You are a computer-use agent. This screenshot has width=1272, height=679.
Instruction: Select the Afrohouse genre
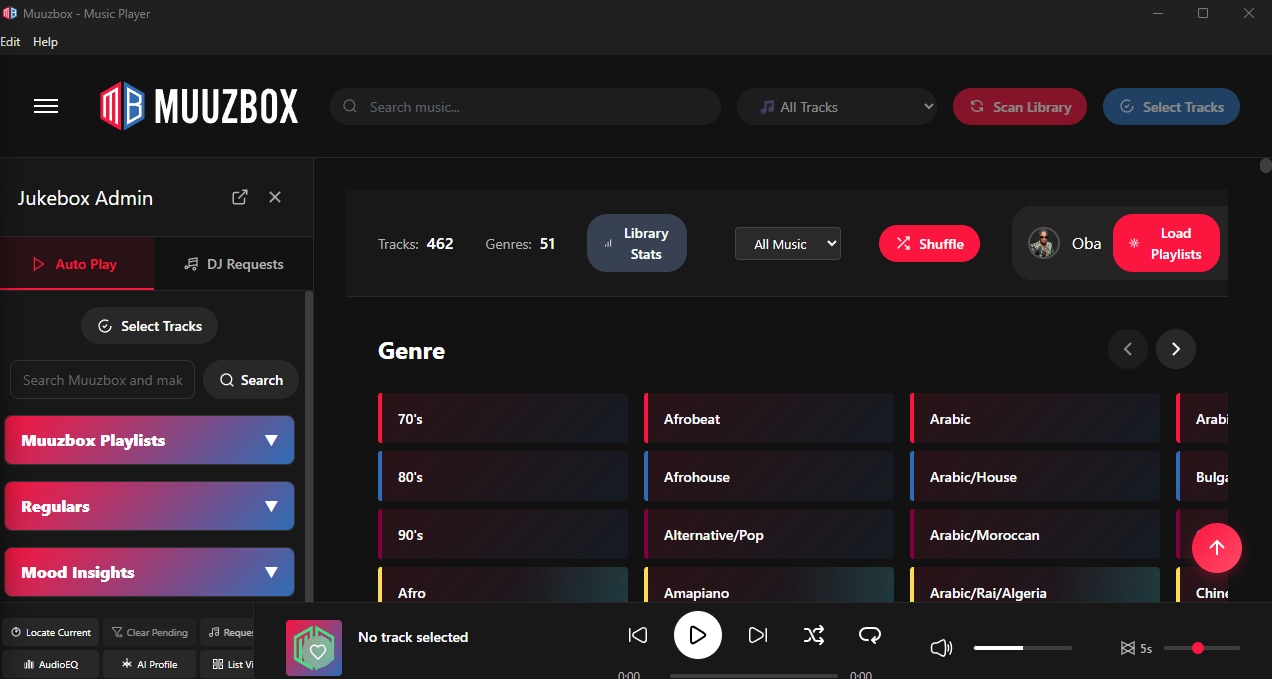[769, 477]
